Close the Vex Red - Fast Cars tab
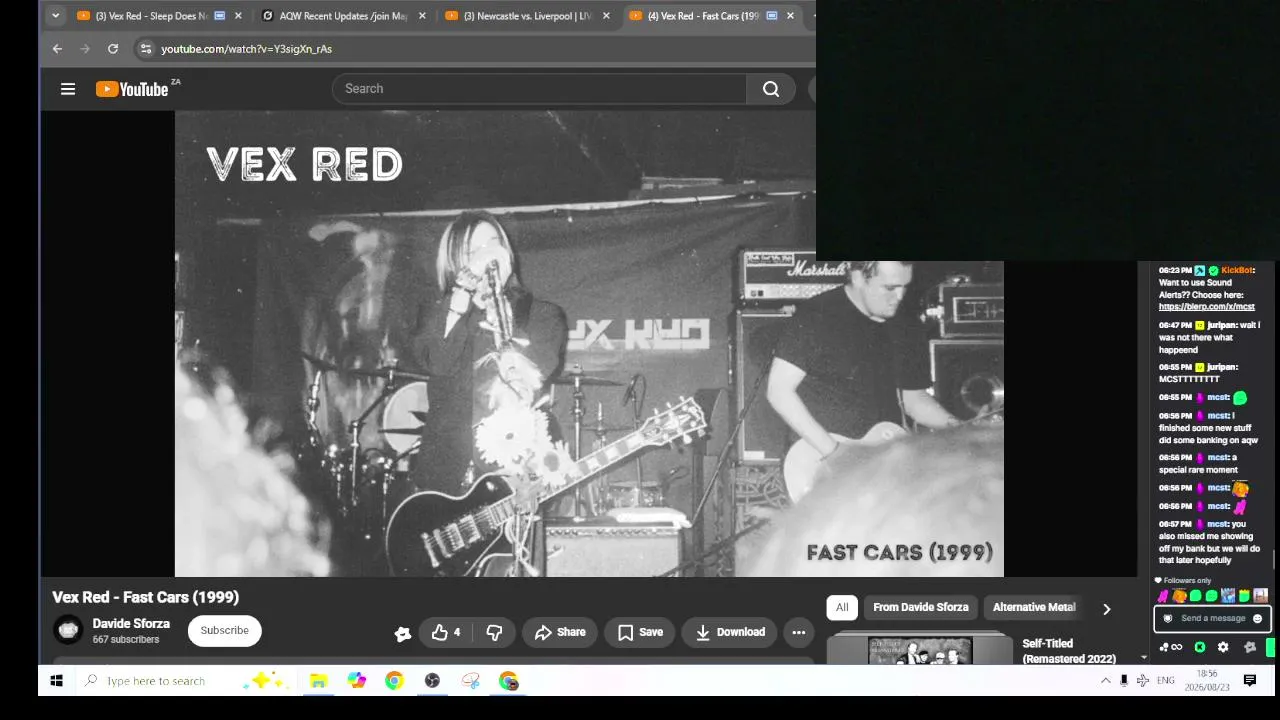Image resolution: width=1280 pixels, height=720 pixels. 790,16
